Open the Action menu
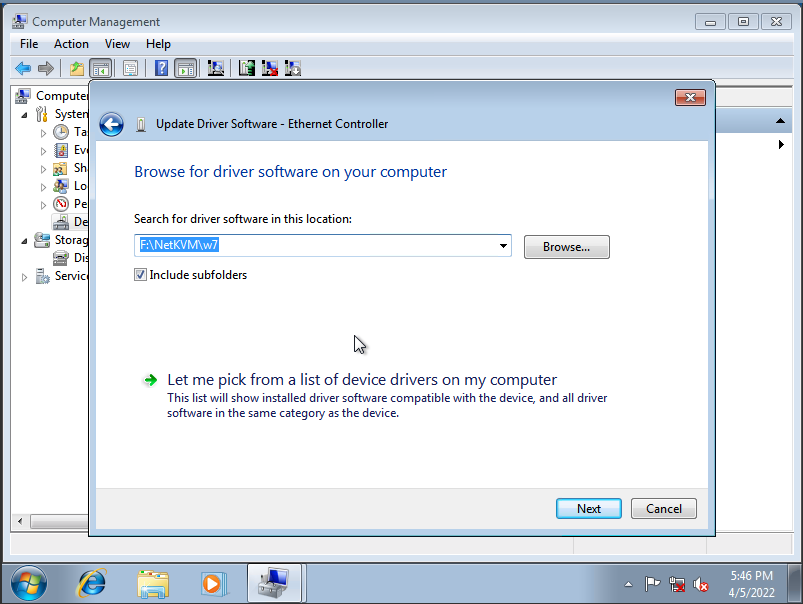 [x=71, y=43]
